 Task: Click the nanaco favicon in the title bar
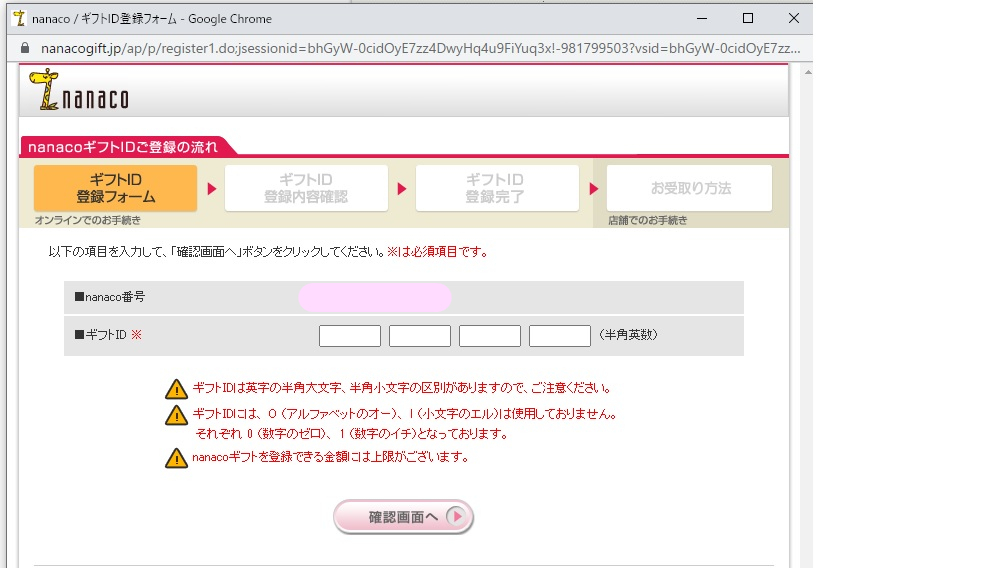coord(17,18)
